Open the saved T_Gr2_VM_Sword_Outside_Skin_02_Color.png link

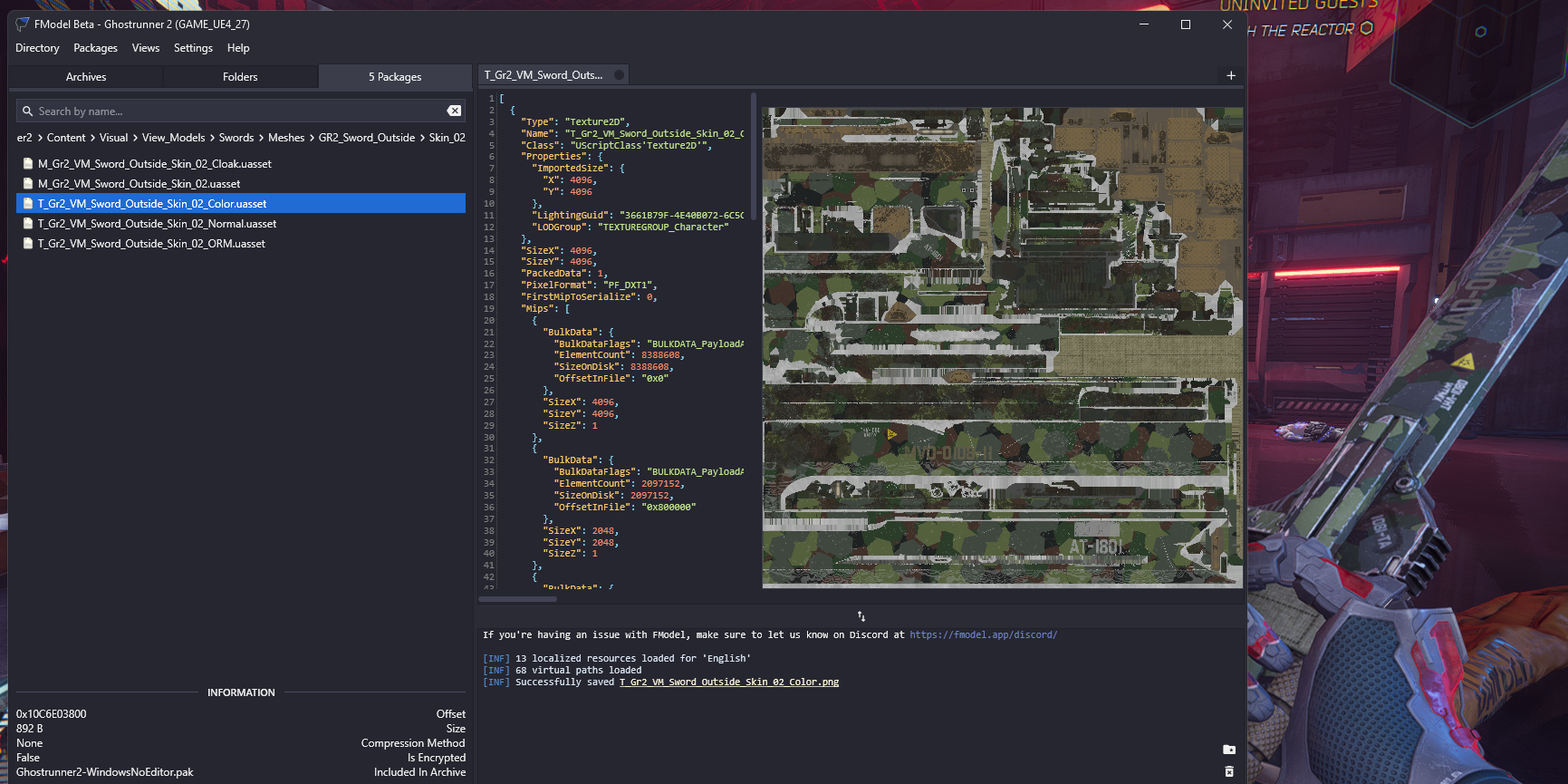[729, 682]
